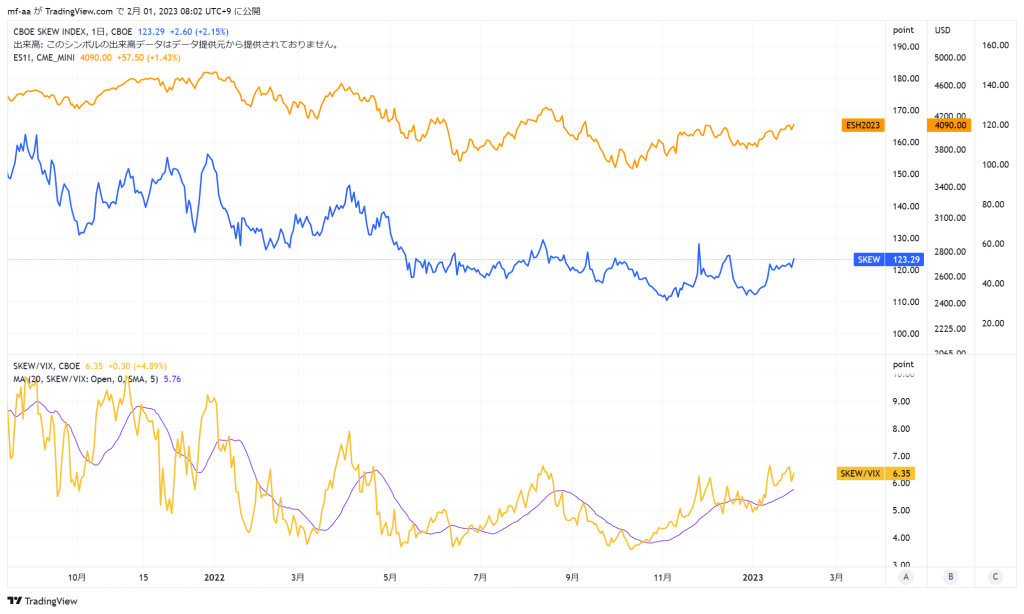Click the upper pane point scale header

[903, 30]
